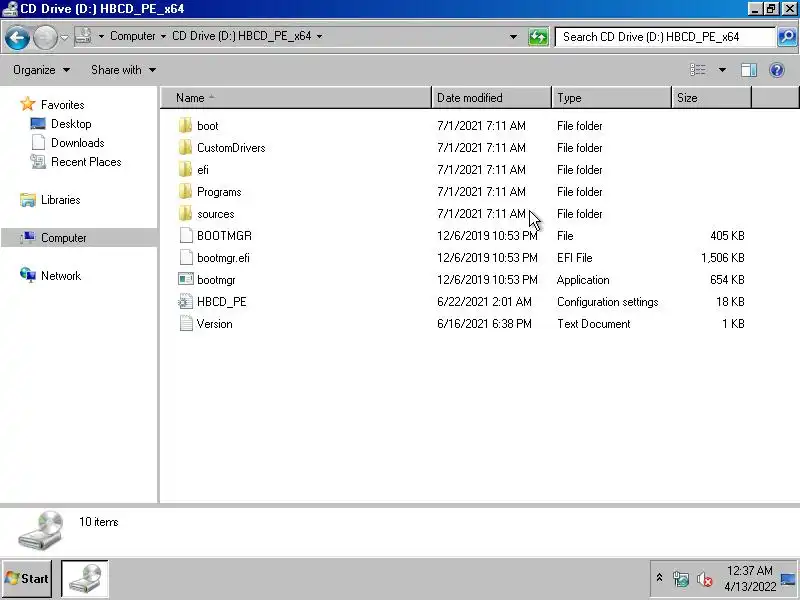Select Computer in navigation pane

tap(64, 238)
